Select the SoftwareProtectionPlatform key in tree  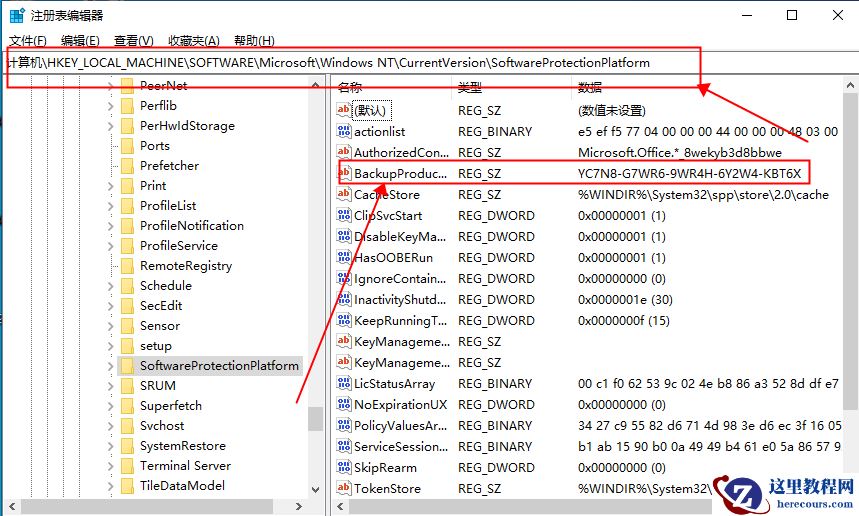[x=219, y=366]
